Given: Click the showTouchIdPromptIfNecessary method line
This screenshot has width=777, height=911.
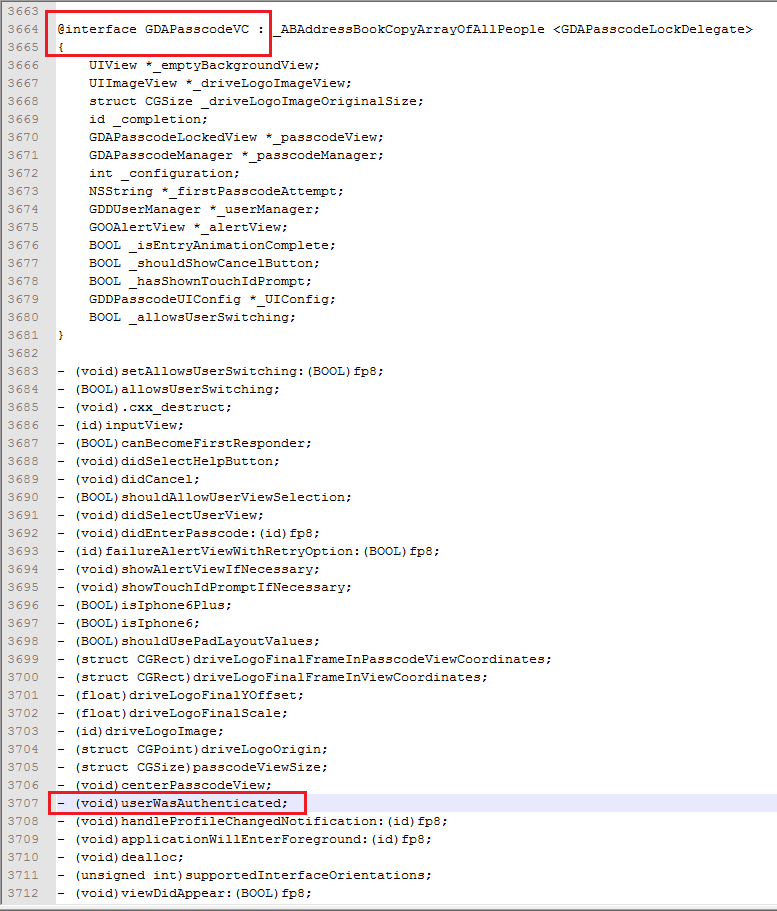Looking at the screenshot, I should pos(205,587).
